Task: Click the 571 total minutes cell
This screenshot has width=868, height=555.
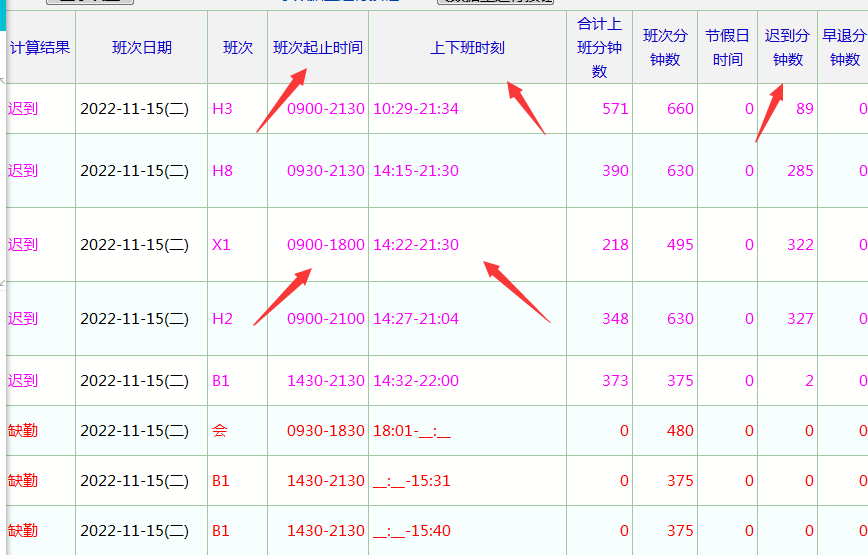Action: point(615,108)
